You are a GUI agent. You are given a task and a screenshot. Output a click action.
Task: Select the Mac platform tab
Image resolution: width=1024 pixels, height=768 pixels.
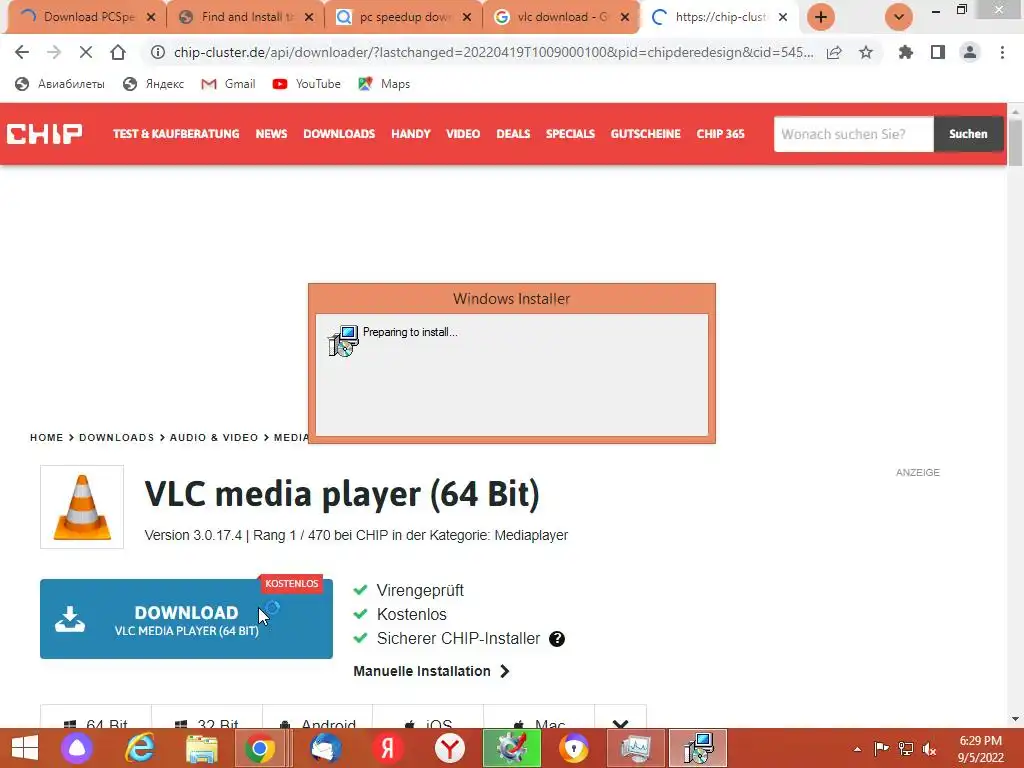pyautogui.click(x=539, y=716)
